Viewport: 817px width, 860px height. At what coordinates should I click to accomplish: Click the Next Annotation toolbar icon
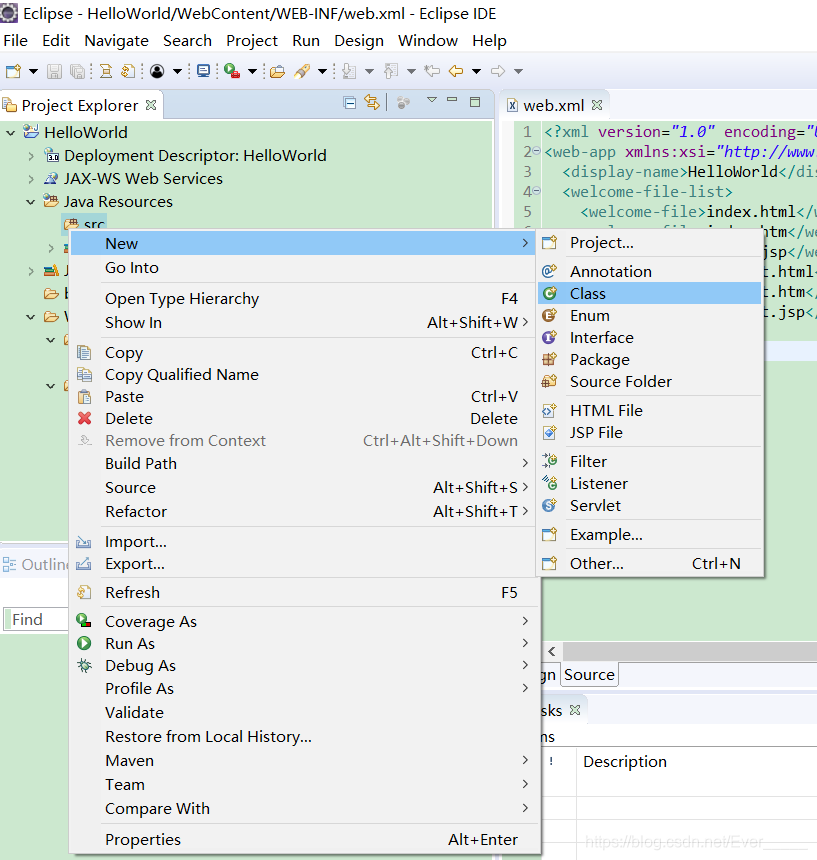coord(349,71)
